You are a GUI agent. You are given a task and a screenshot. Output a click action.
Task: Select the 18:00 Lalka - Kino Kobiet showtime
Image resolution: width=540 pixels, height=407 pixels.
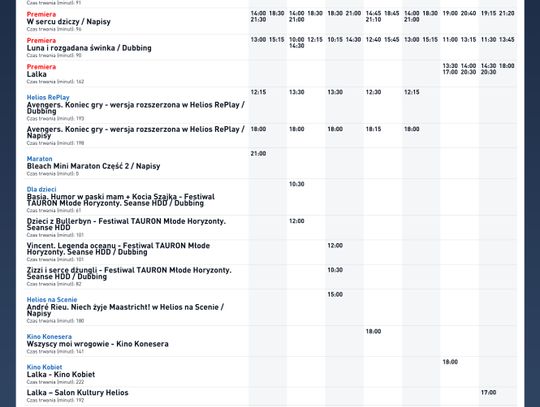click(450, 362)
